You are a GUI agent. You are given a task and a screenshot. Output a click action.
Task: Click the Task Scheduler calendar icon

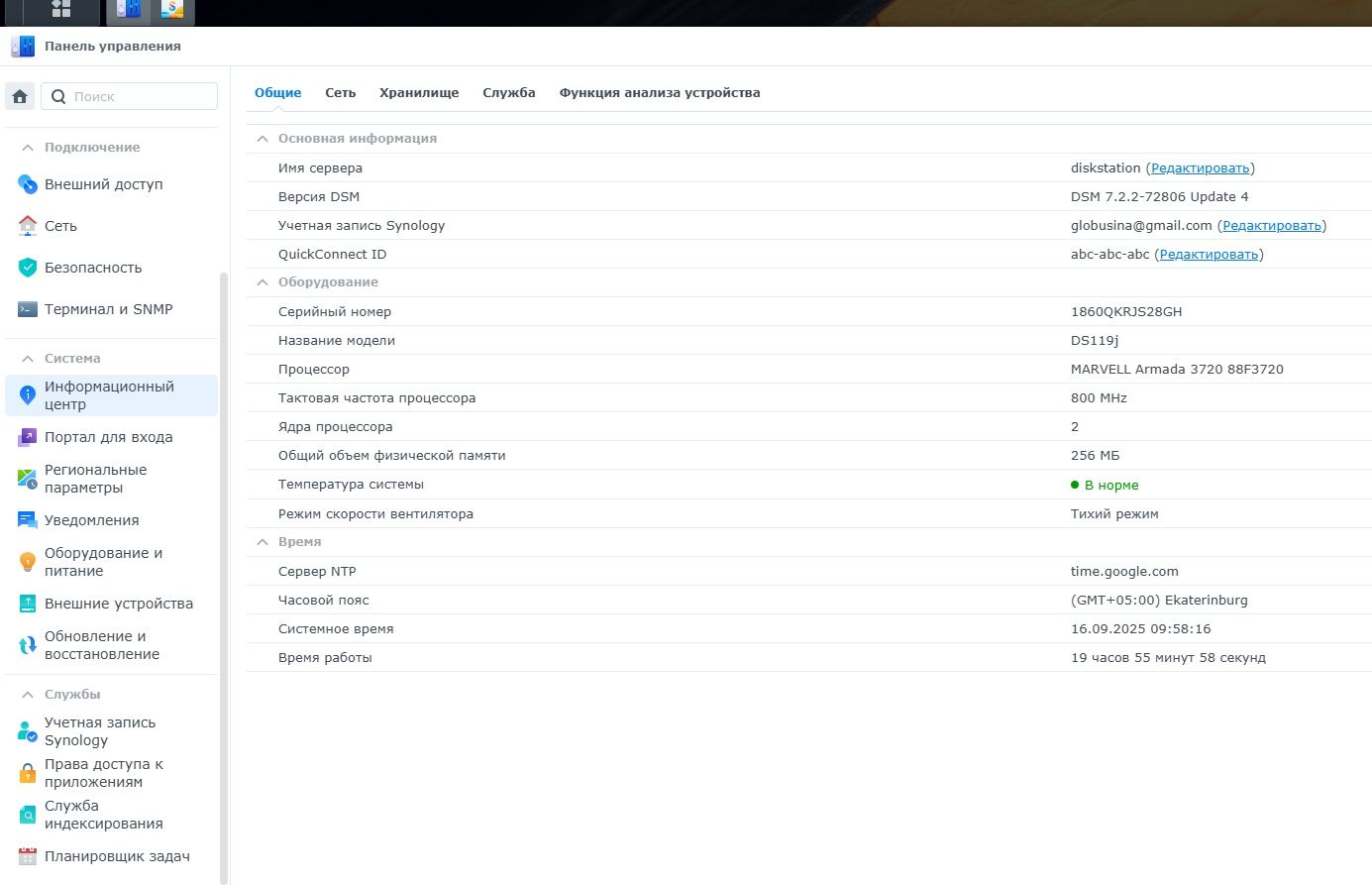28,856
